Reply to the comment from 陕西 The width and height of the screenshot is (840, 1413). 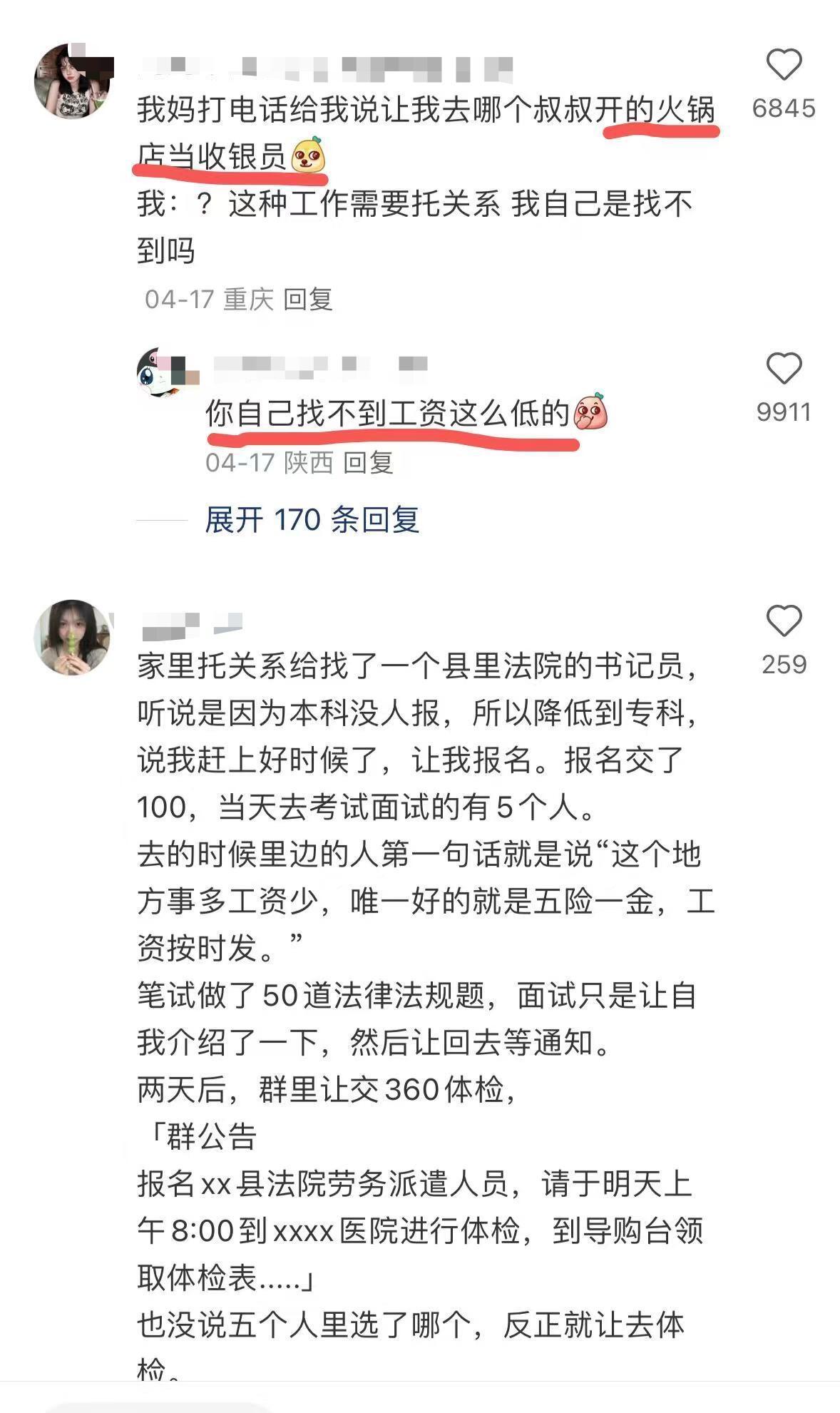tap(368, 463)
